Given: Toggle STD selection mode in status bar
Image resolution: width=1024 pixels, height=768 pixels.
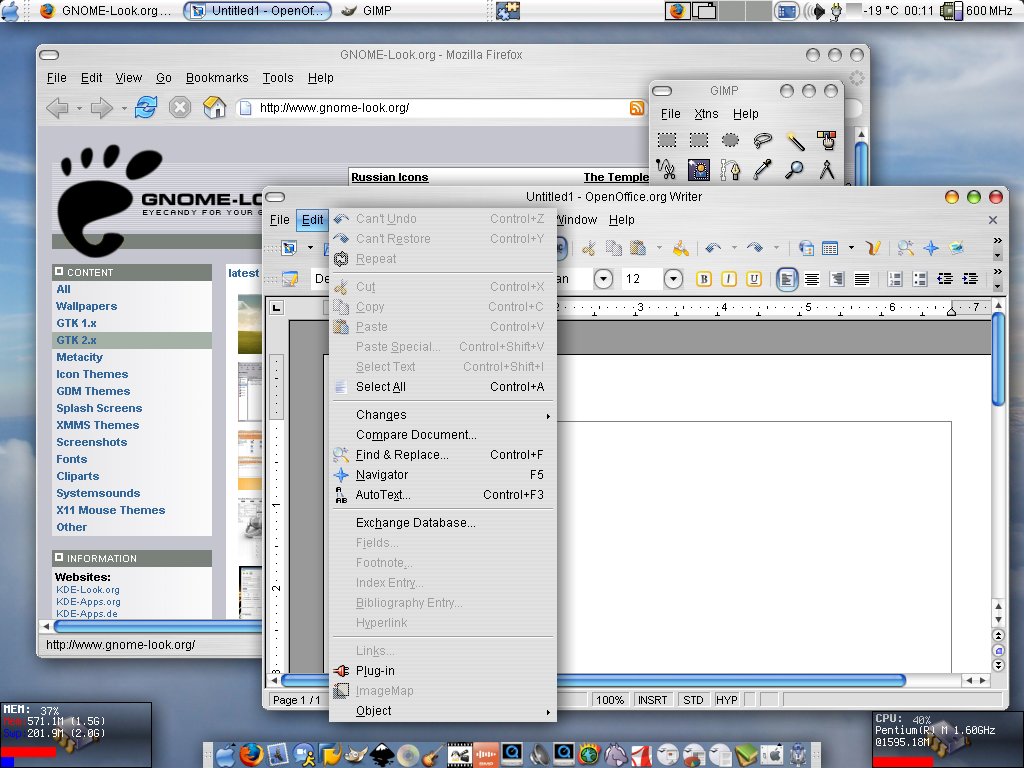Looking at the screenshot, I should (693, 700).
